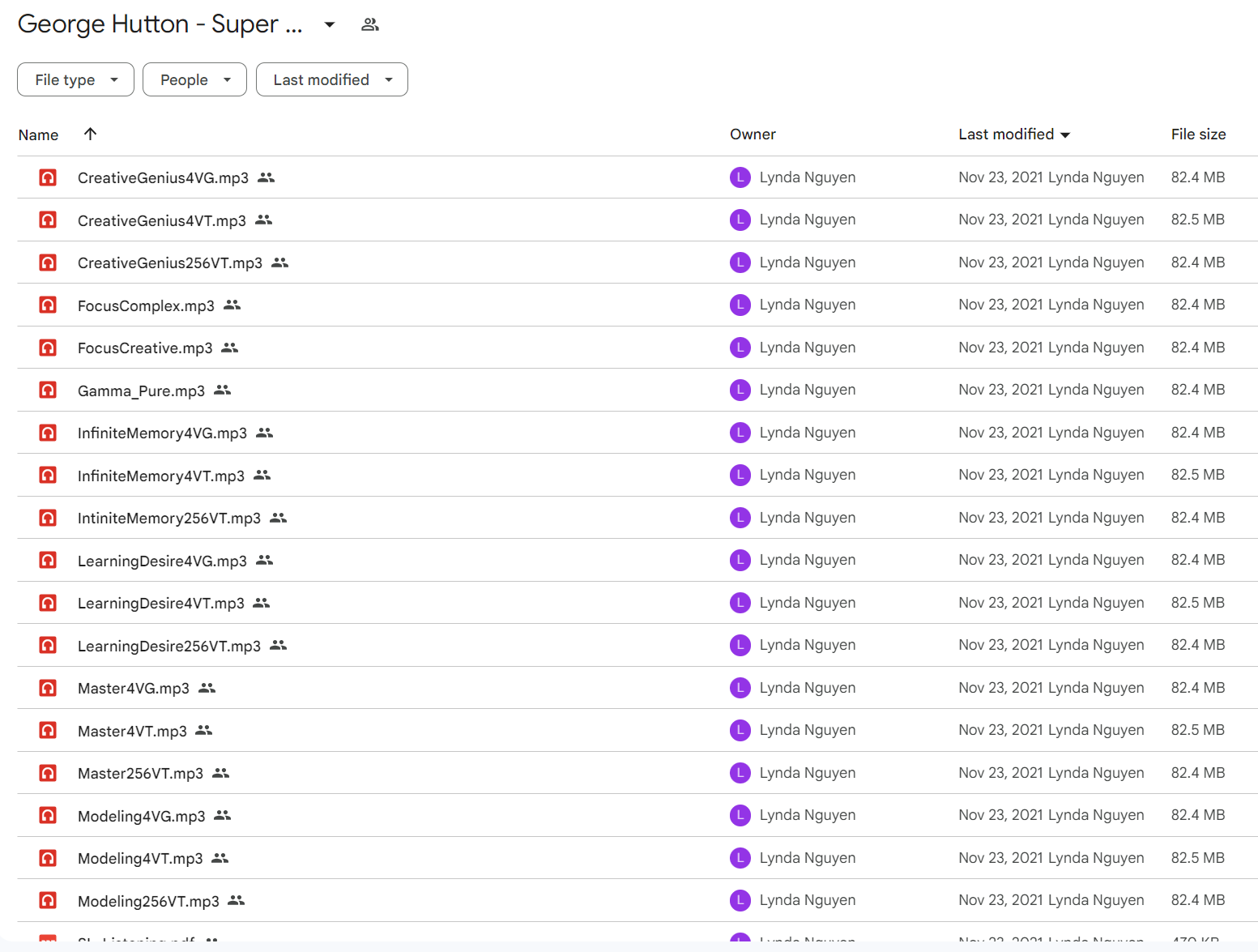This screenshot has width=1258, height=952.
Task: Click audio icon for FocusCreative.mp3
Action: click(x=48, y=348)
